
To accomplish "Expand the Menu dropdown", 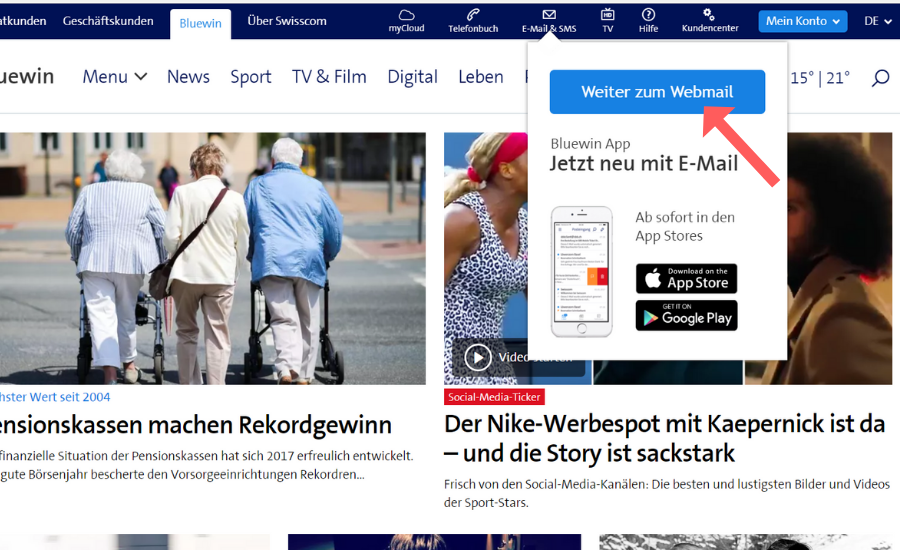I will (114, 77).
